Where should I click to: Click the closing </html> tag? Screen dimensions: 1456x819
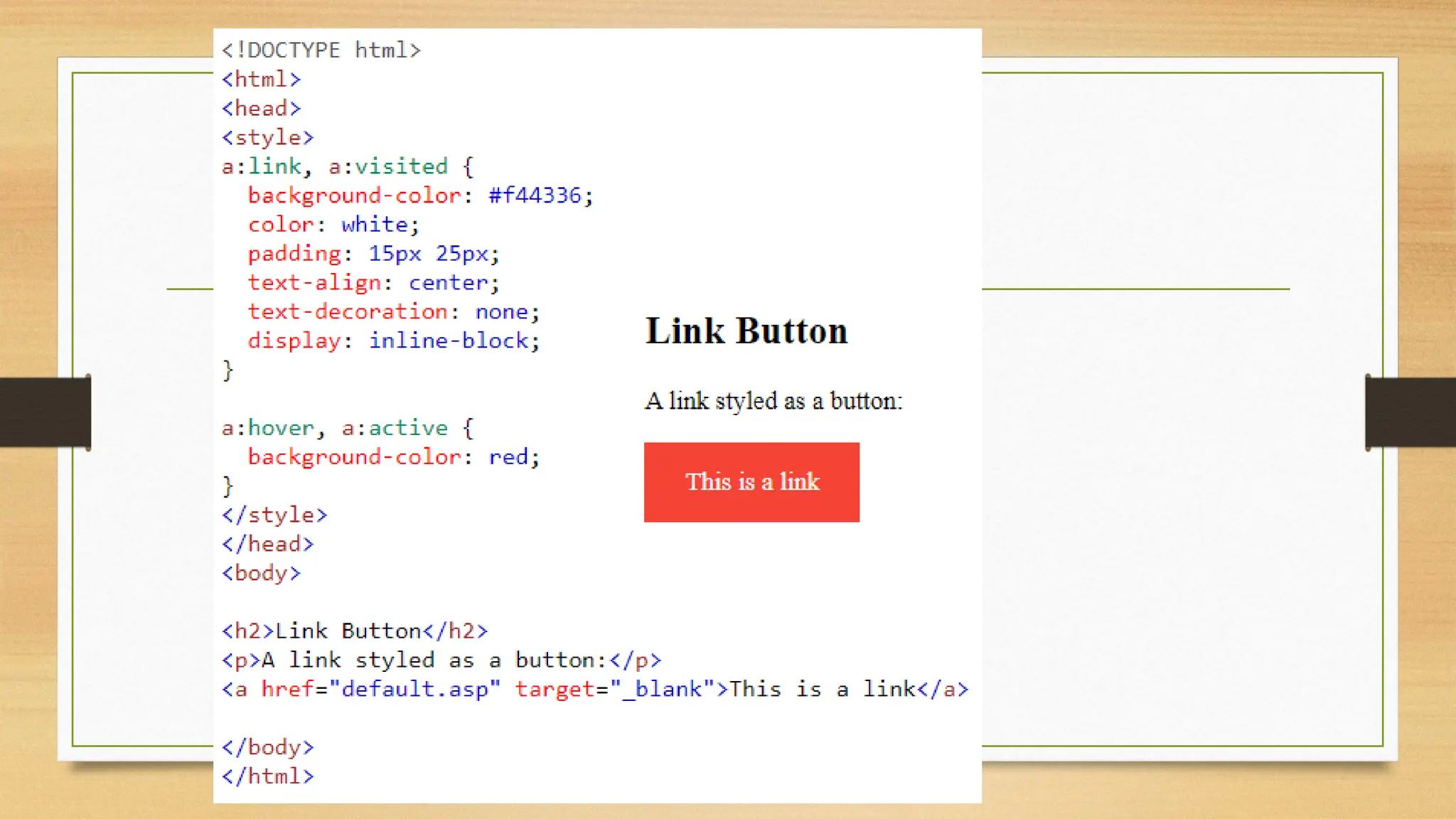pos(267,776)
